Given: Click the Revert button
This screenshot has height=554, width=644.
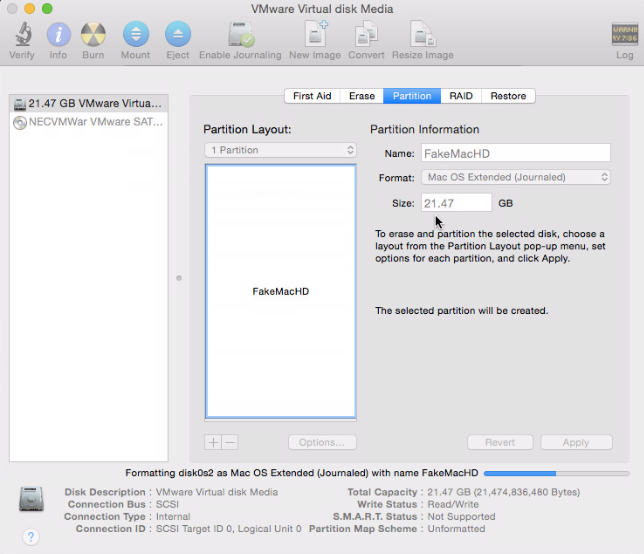Looking at the screenshot, I should pos(500,442).
